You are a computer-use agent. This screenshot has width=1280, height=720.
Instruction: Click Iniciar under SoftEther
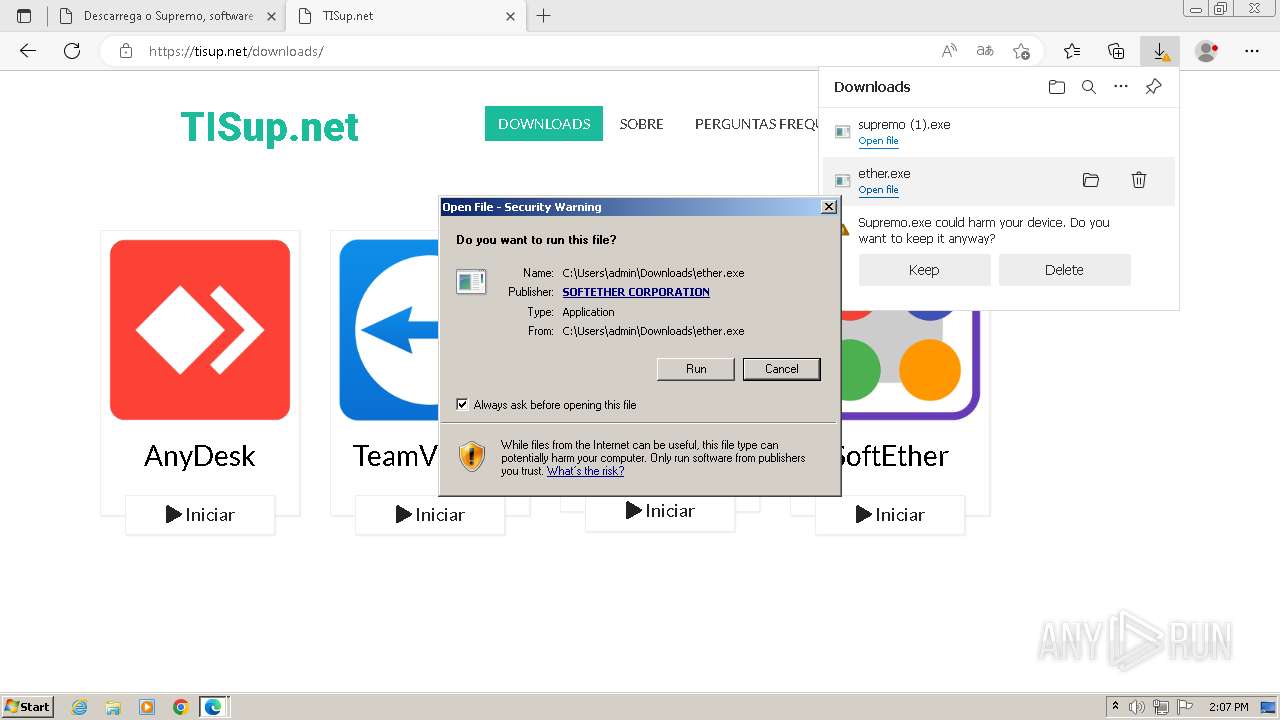pos(890,515)
